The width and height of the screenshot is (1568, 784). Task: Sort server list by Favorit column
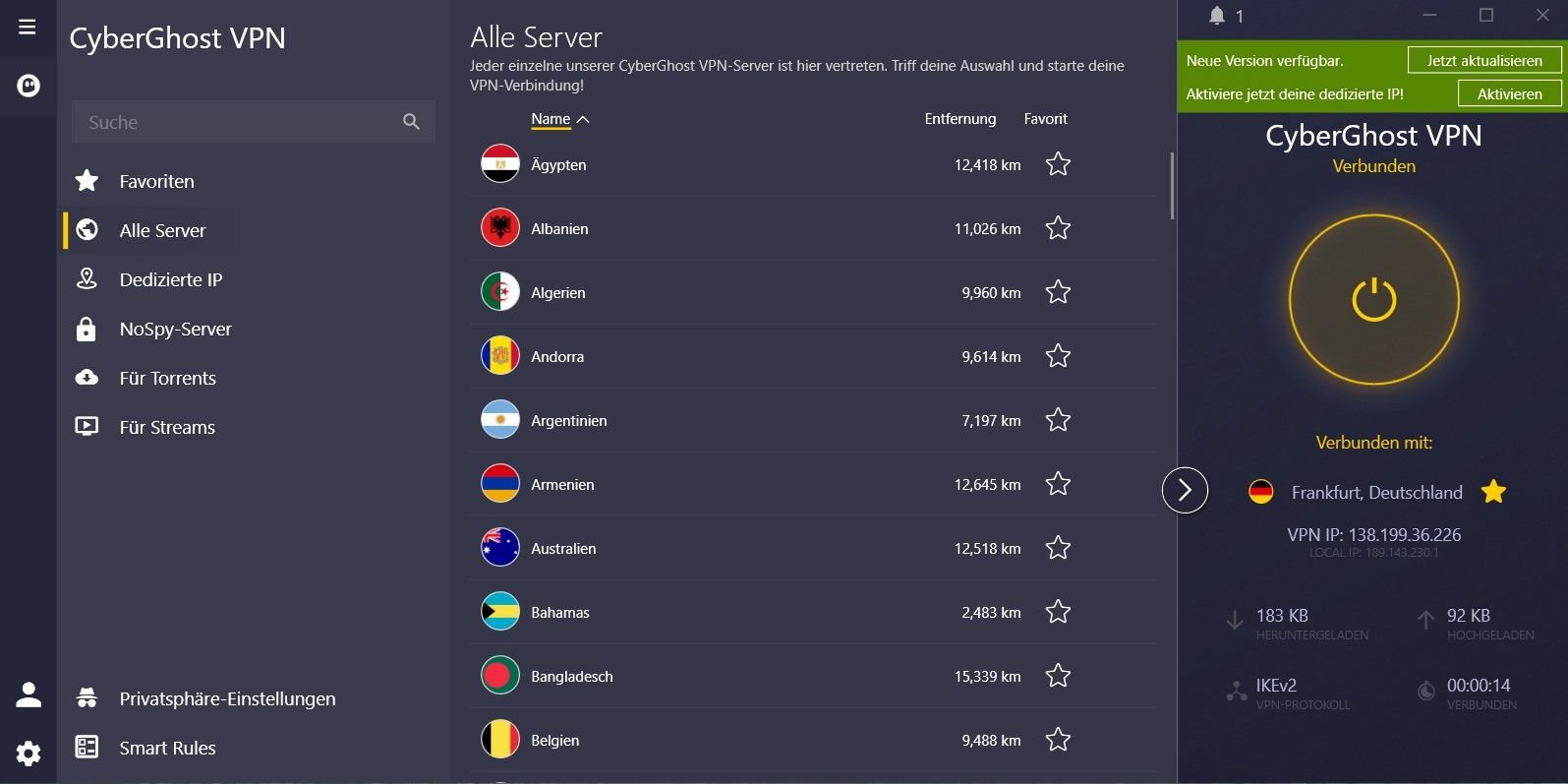click(1045, 119)
